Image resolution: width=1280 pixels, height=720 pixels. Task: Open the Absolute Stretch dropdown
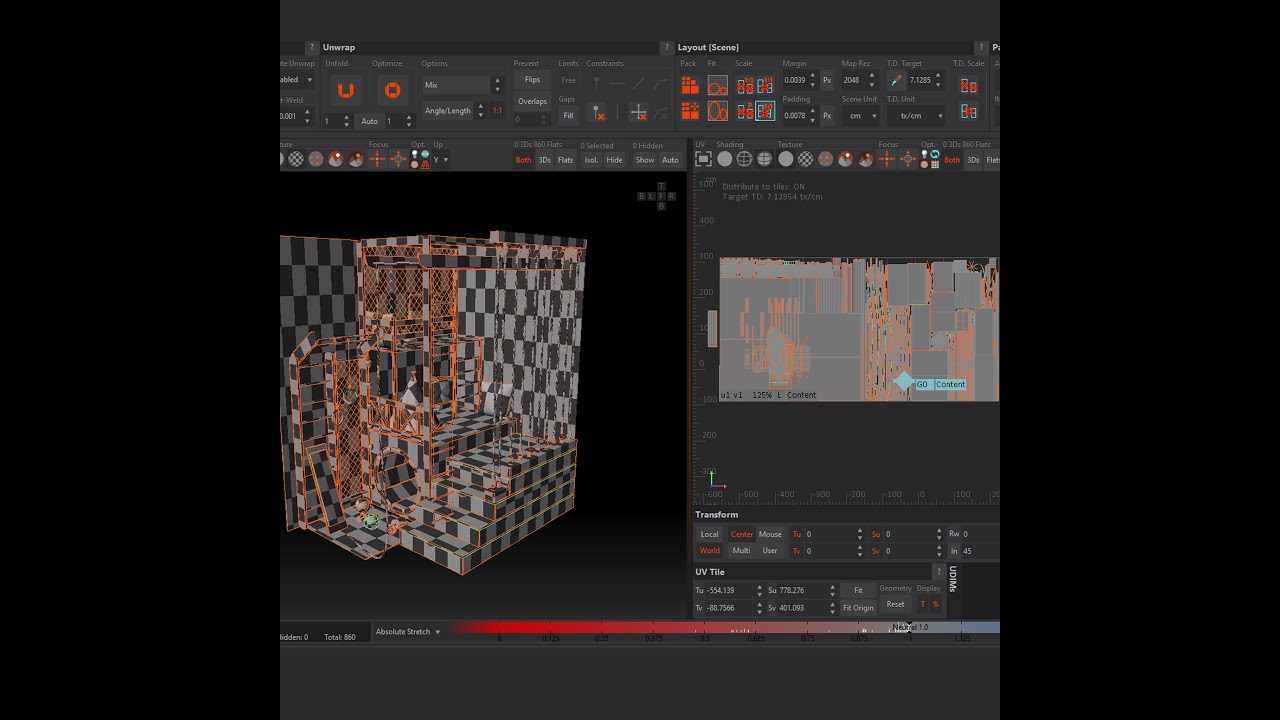(x=407, y=632)
